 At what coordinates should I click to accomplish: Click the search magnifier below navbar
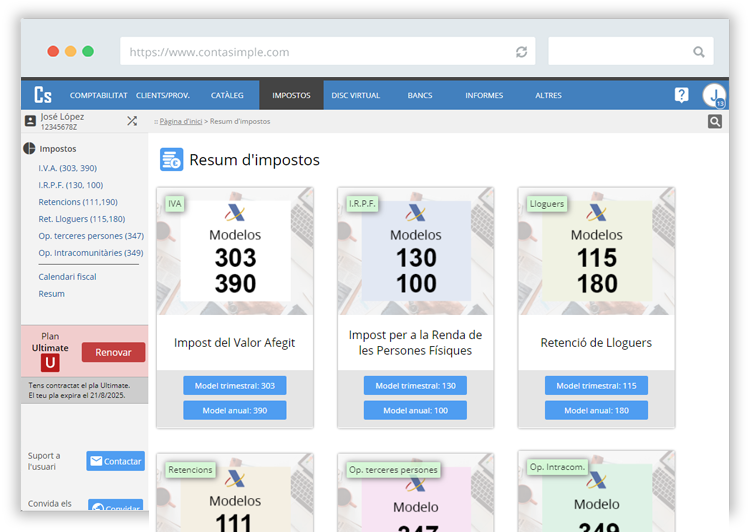coord(715,122)
